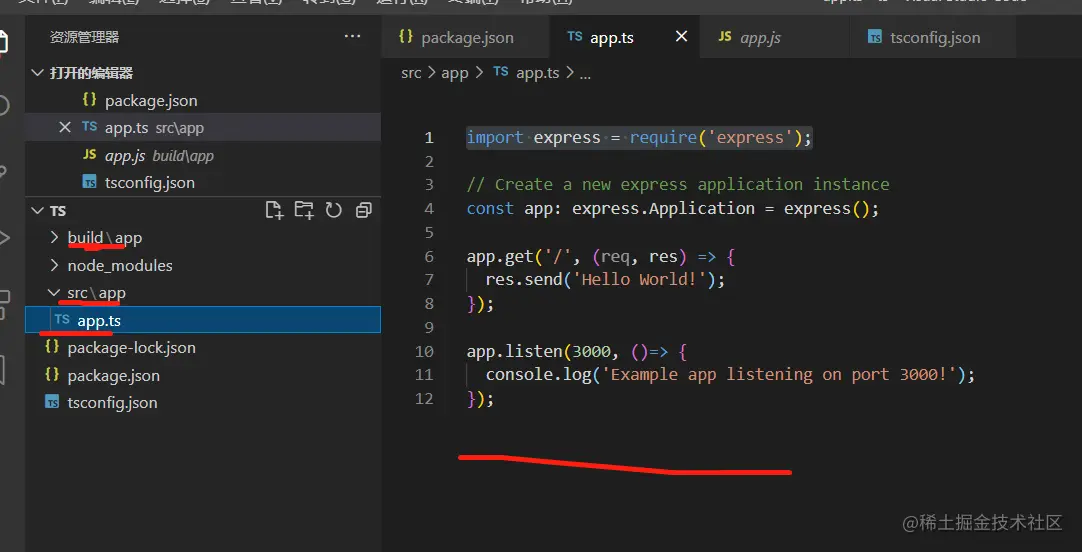
Task: Click app.listen on line 10
Action: click(x=515, y=352)
